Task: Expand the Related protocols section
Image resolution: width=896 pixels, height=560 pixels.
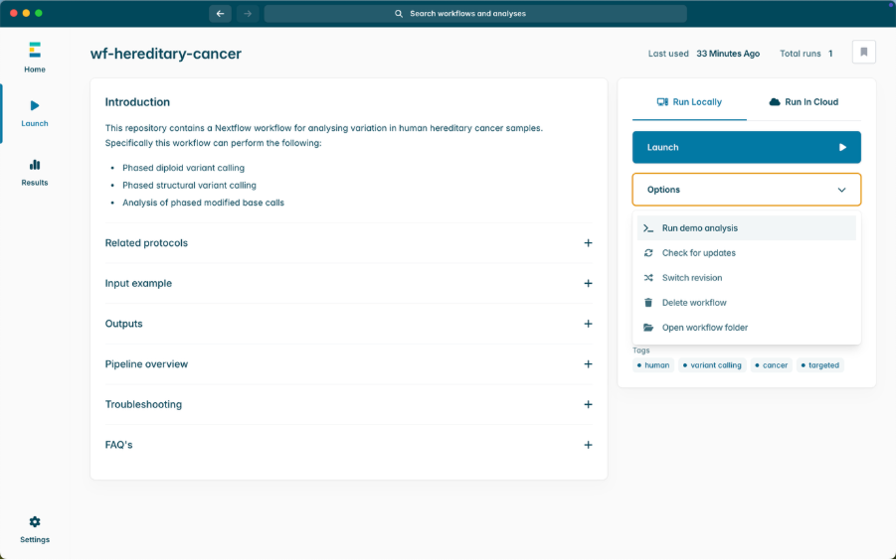Action: 349,243
